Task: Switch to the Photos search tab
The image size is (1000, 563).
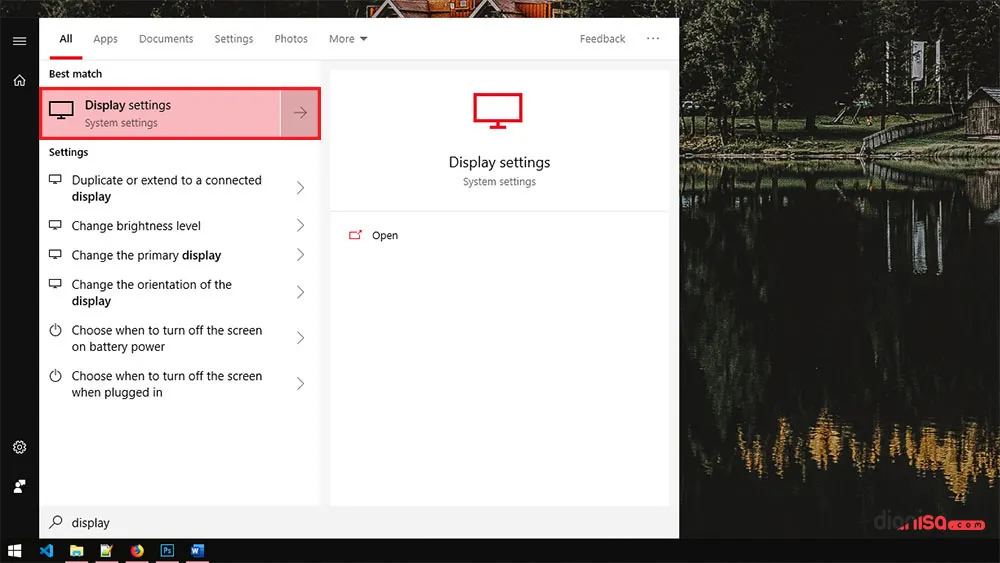Action: point(291,39)
